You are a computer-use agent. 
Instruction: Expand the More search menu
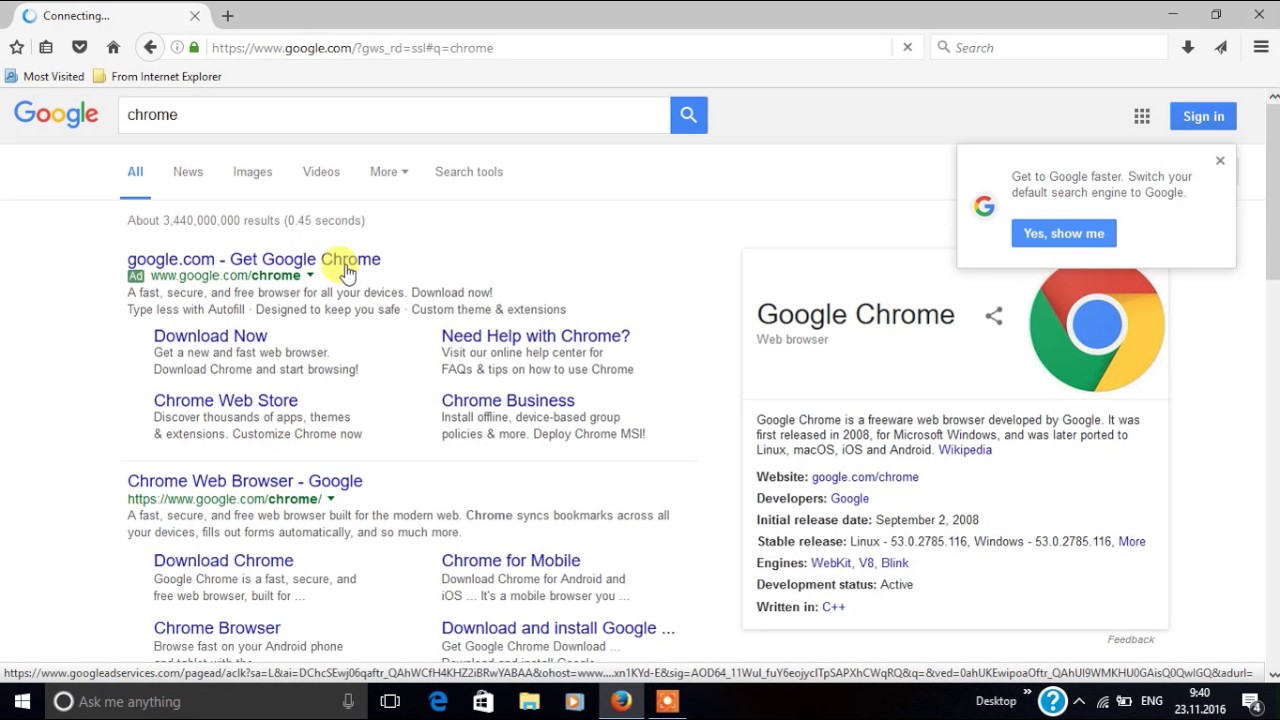(x=389, y=172)
